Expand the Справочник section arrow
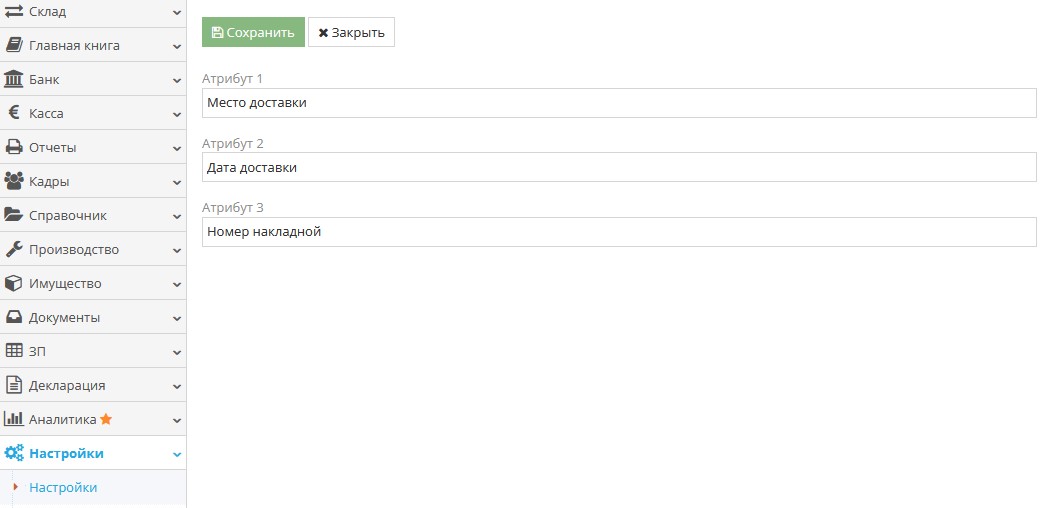The width and height of the screenshot is (1044, 508). 177,216
